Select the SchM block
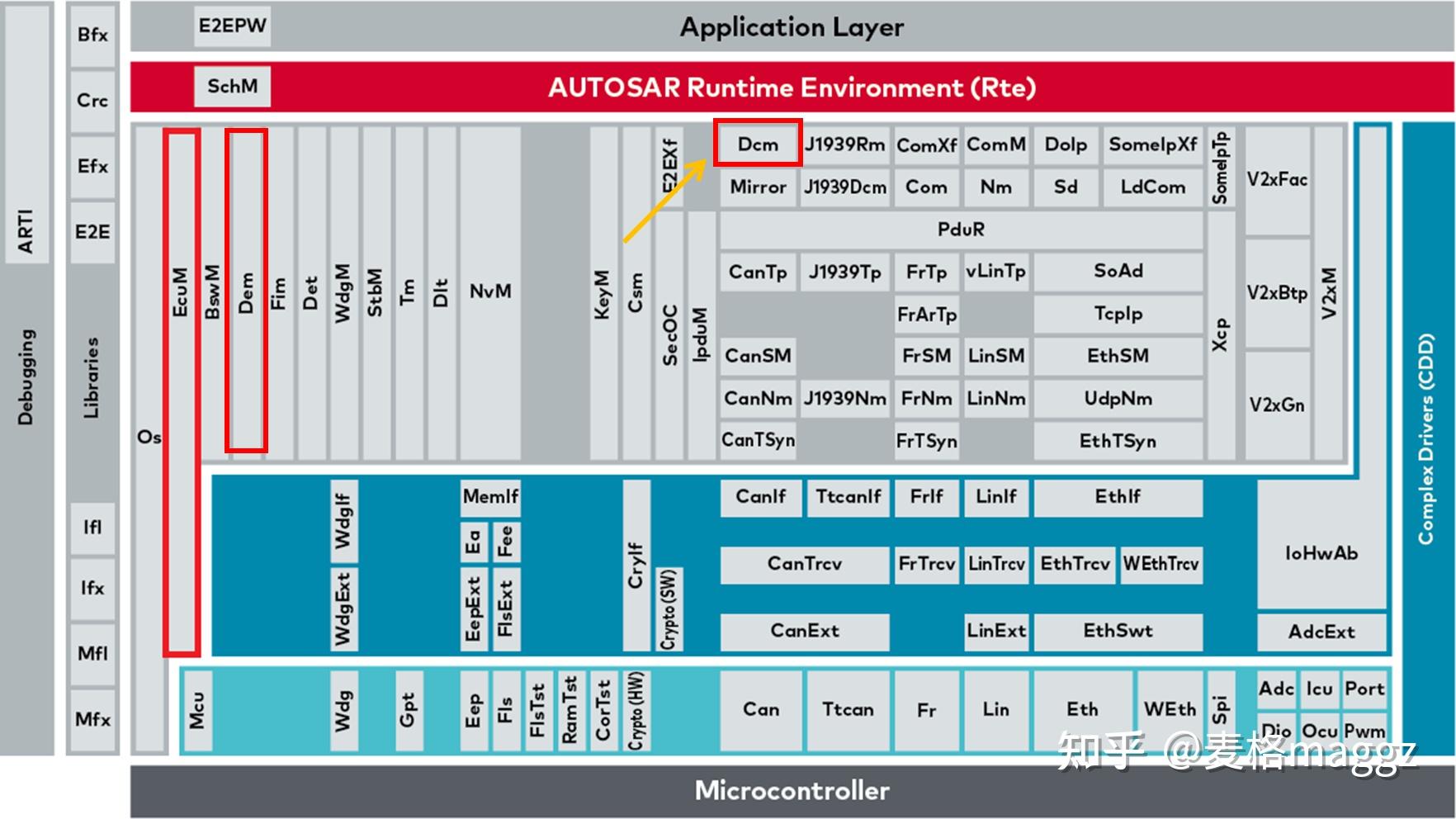The height and width of the screenshot is (819, 1456). 232,87
